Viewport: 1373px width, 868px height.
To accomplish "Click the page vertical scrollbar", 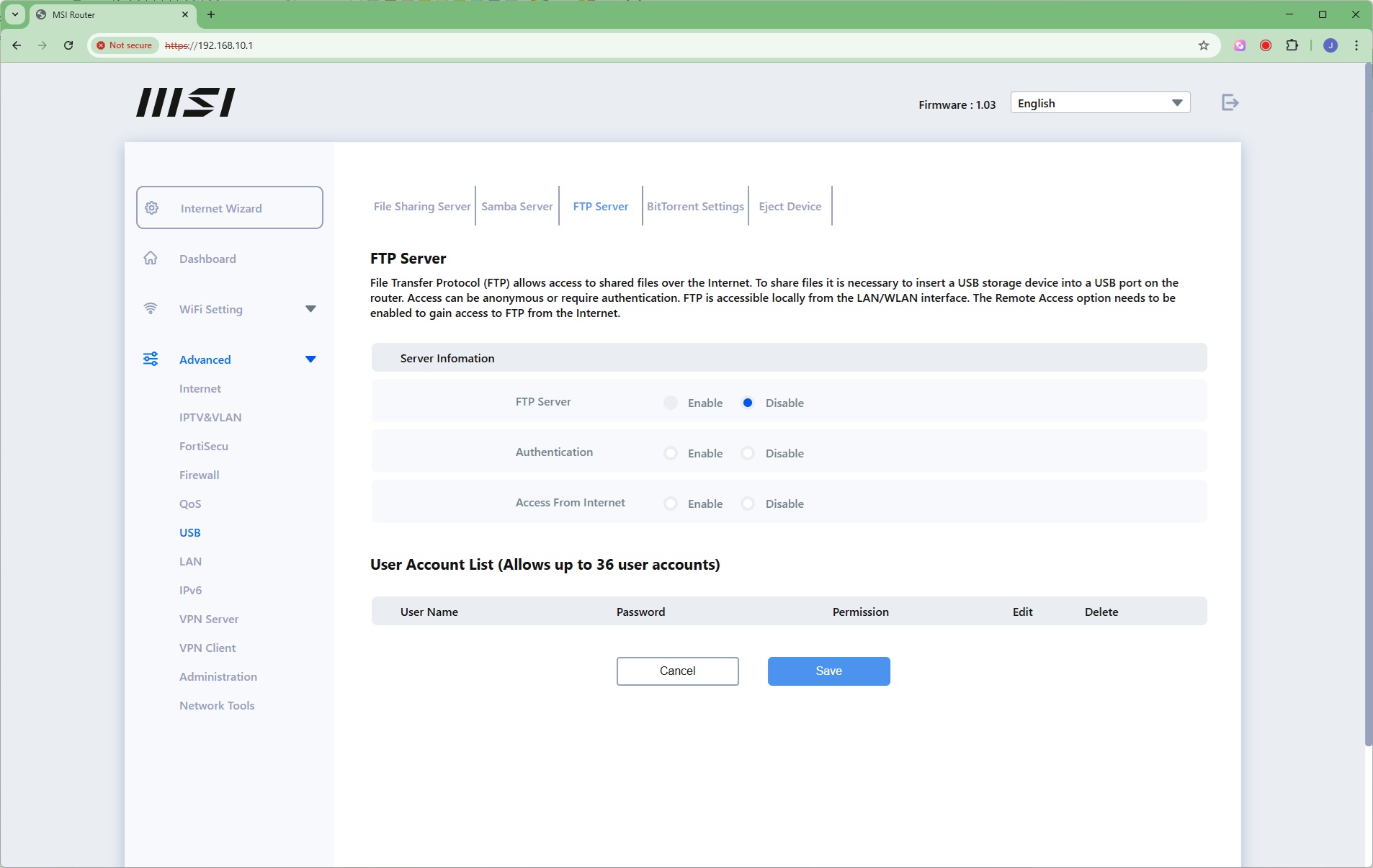I will click(1368, 405).
